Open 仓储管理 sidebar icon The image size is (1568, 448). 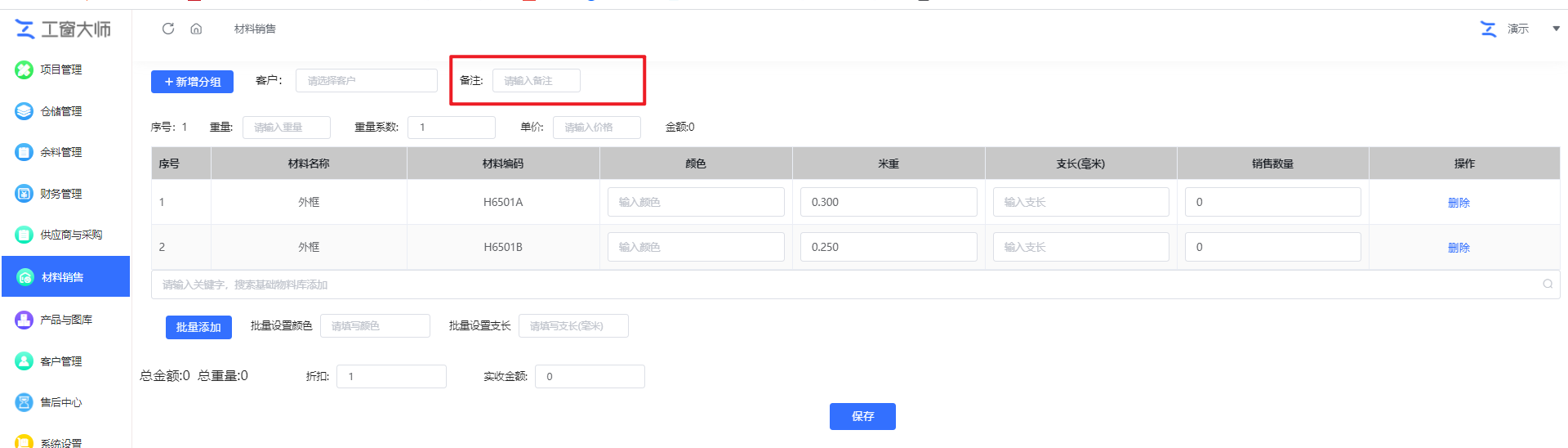click(24, 111)
